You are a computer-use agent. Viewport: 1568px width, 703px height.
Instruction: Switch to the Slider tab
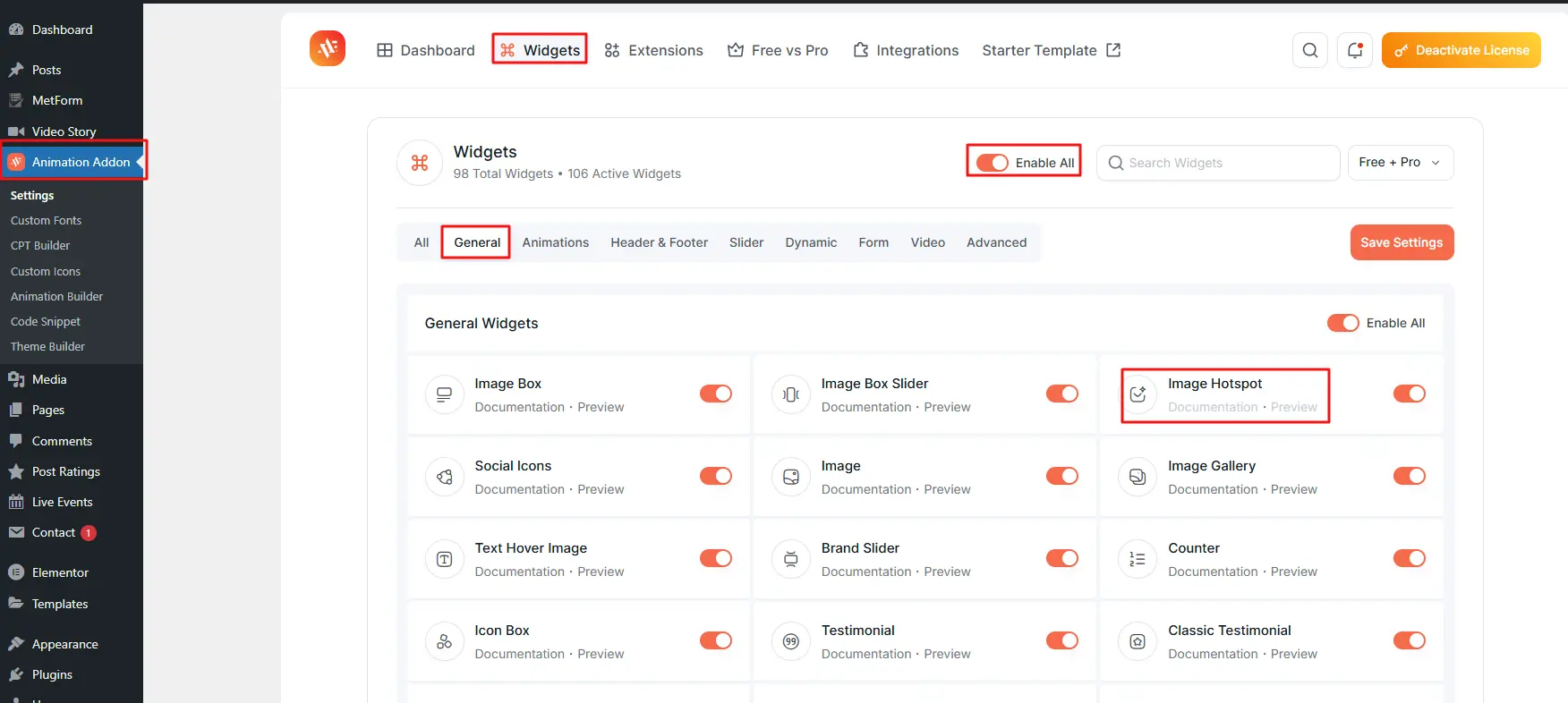[746, 242]
